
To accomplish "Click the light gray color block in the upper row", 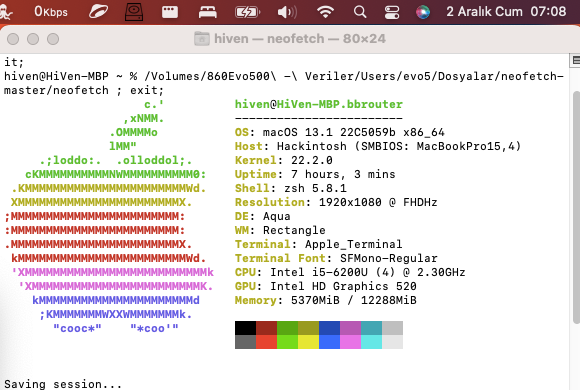I will pyautogui.click(x=392, y=328).
